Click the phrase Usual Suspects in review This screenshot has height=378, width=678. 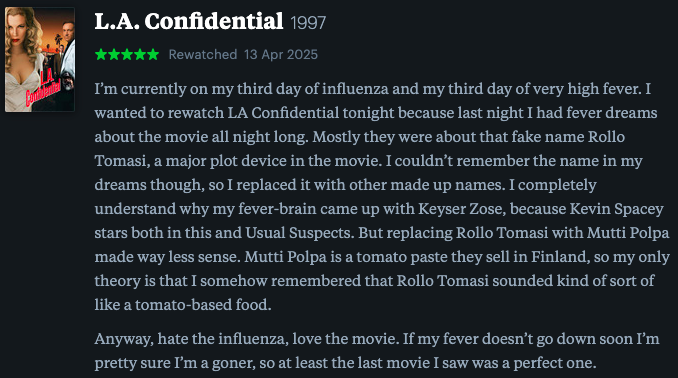point(298,233)
